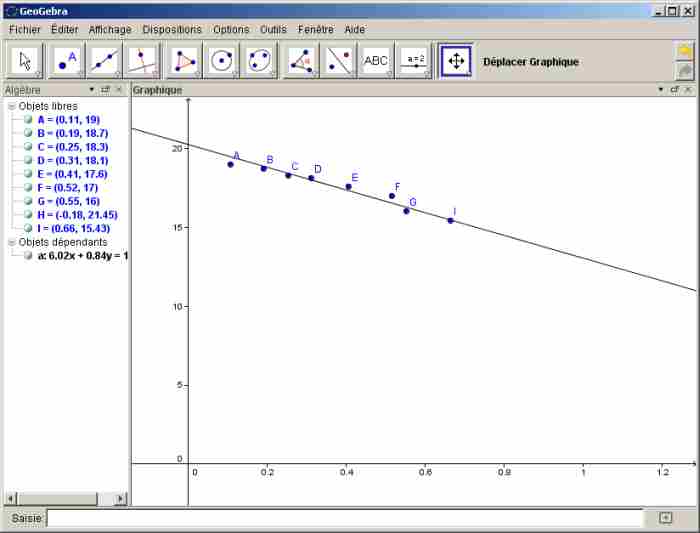This screenshot has height=533, width=700.
Task: Click point B on the graph
Action: [263, 168]
